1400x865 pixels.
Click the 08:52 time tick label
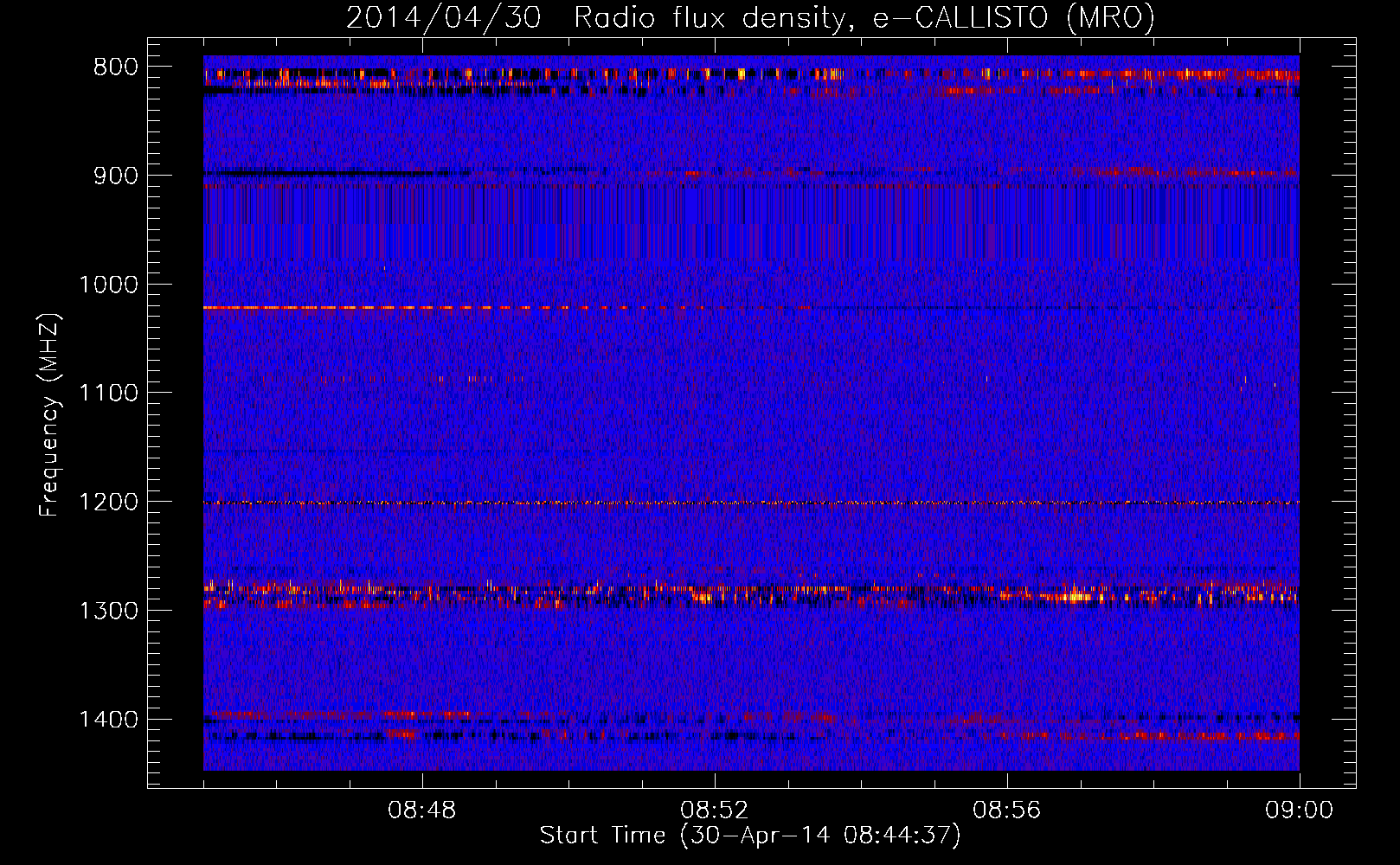coord(715,811)
